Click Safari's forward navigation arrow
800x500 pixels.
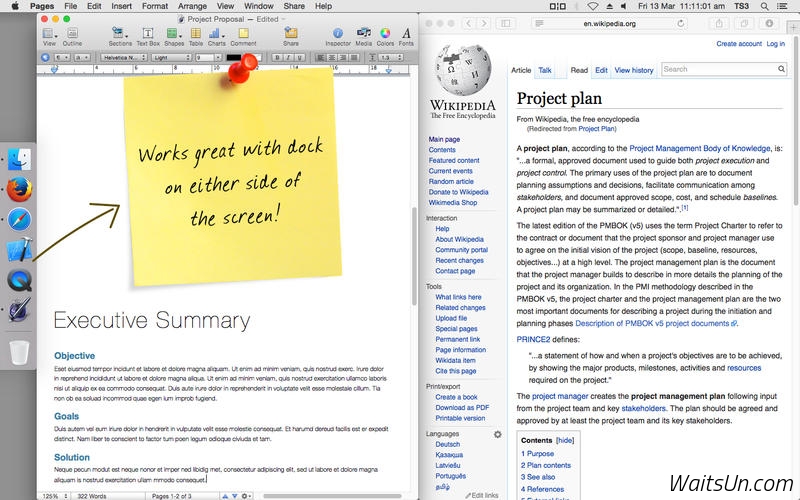484,23
